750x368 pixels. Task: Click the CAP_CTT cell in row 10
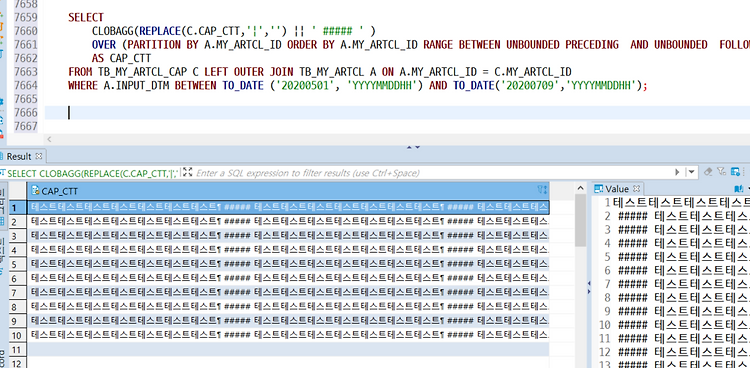(288, 335)
